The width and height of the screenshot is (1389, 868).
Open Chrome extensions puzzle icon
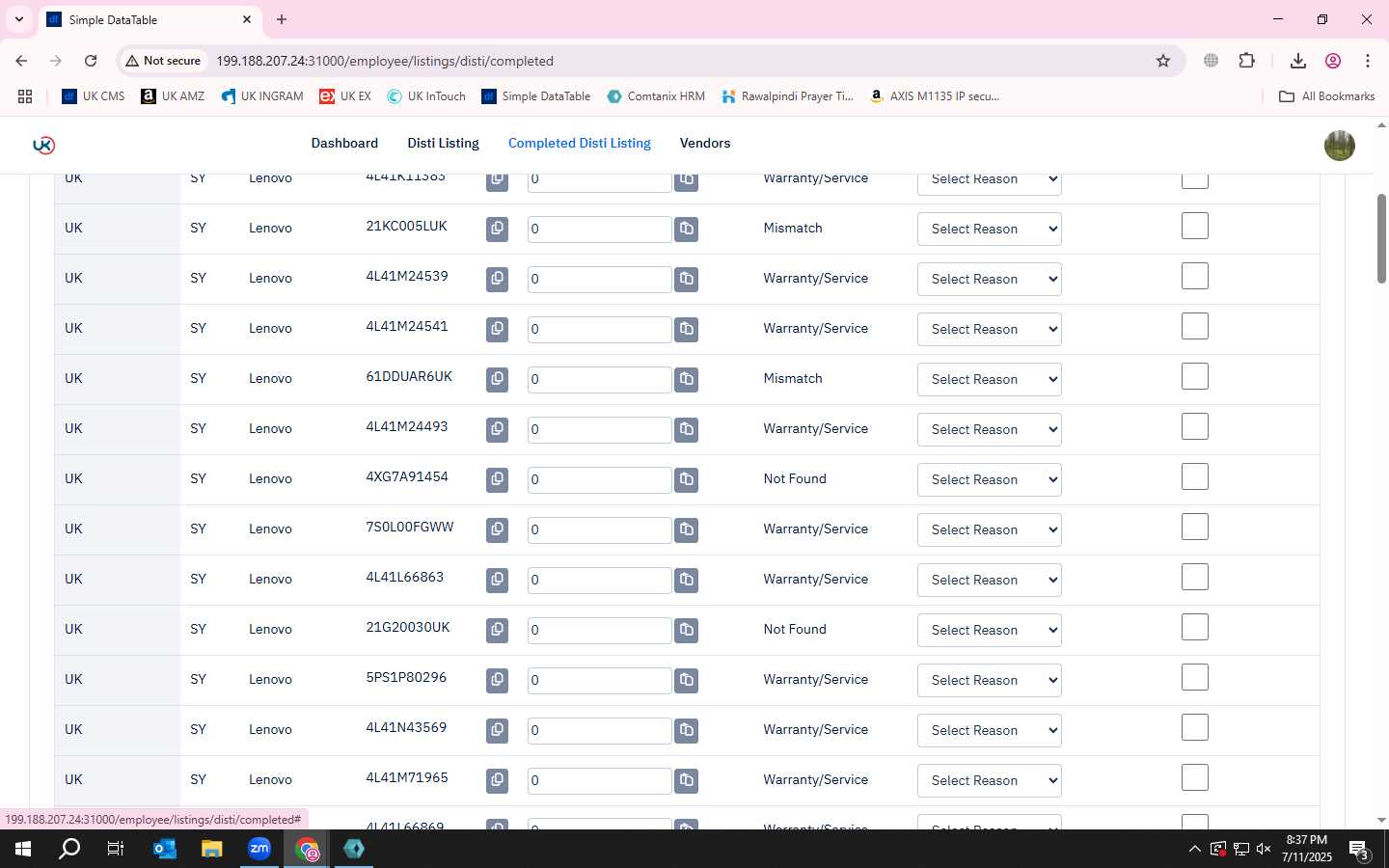1246,61
